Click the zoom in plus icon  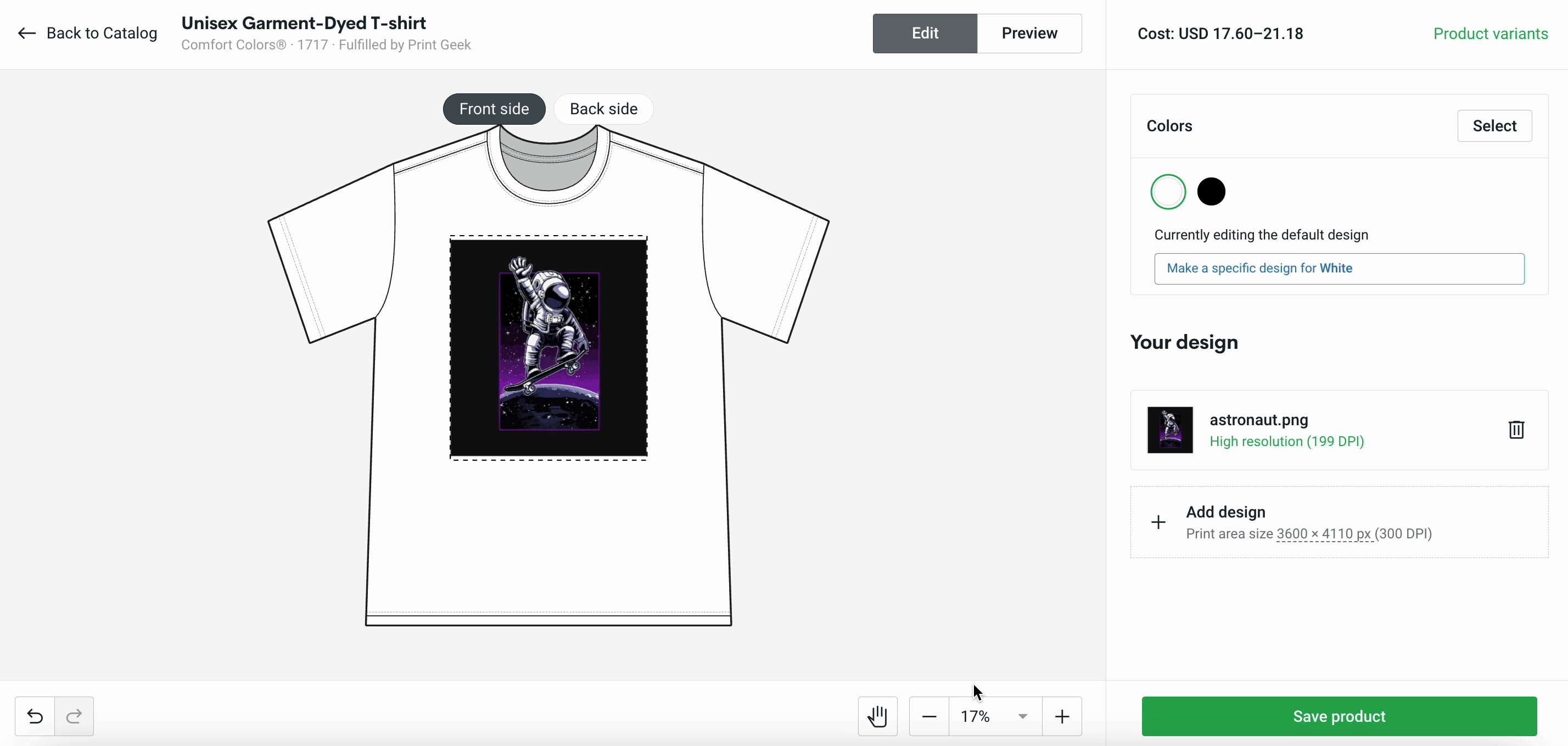pos(1062,716)
